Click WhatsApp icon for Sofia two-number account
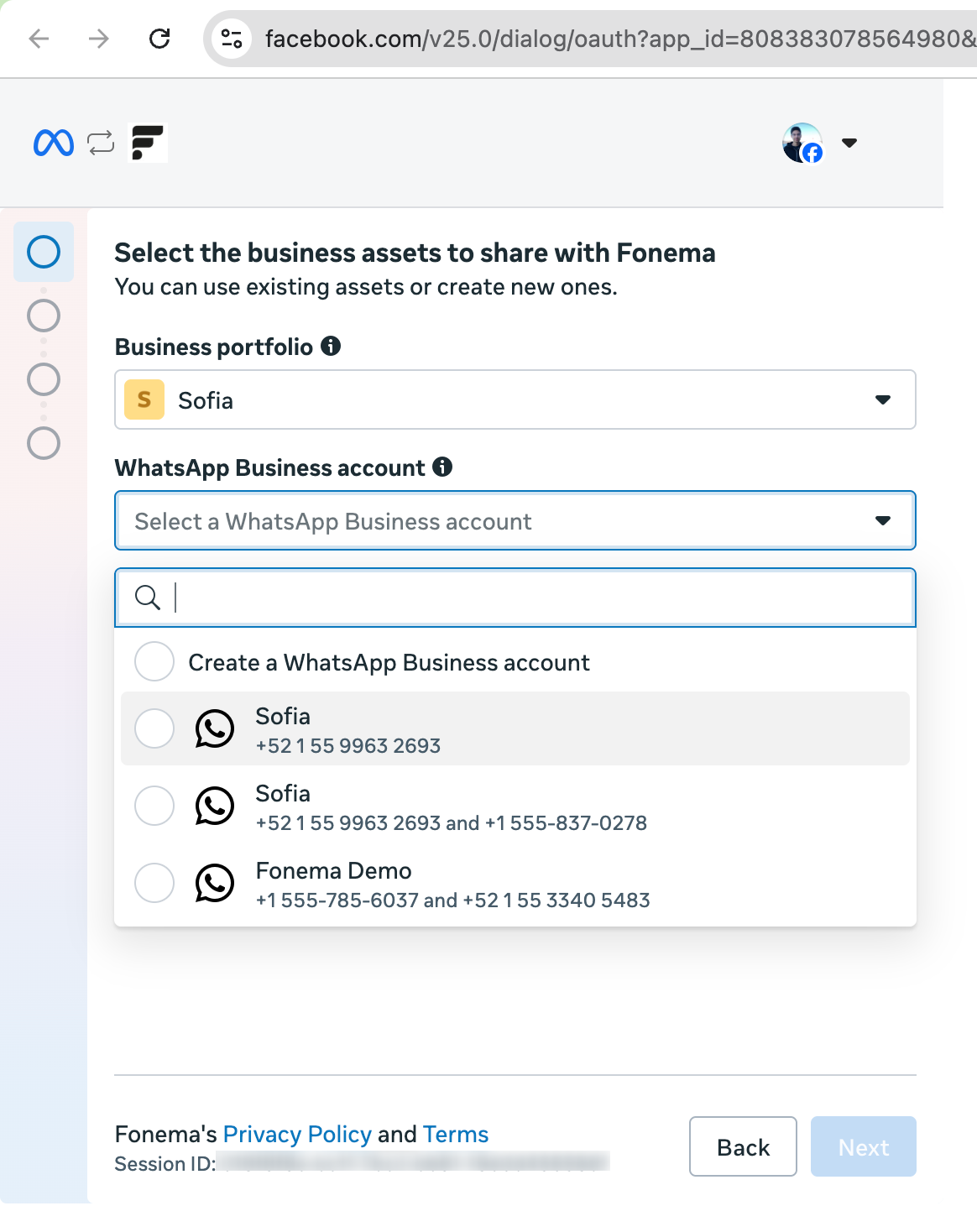977x1232 pixels. (x=215, y=806)
